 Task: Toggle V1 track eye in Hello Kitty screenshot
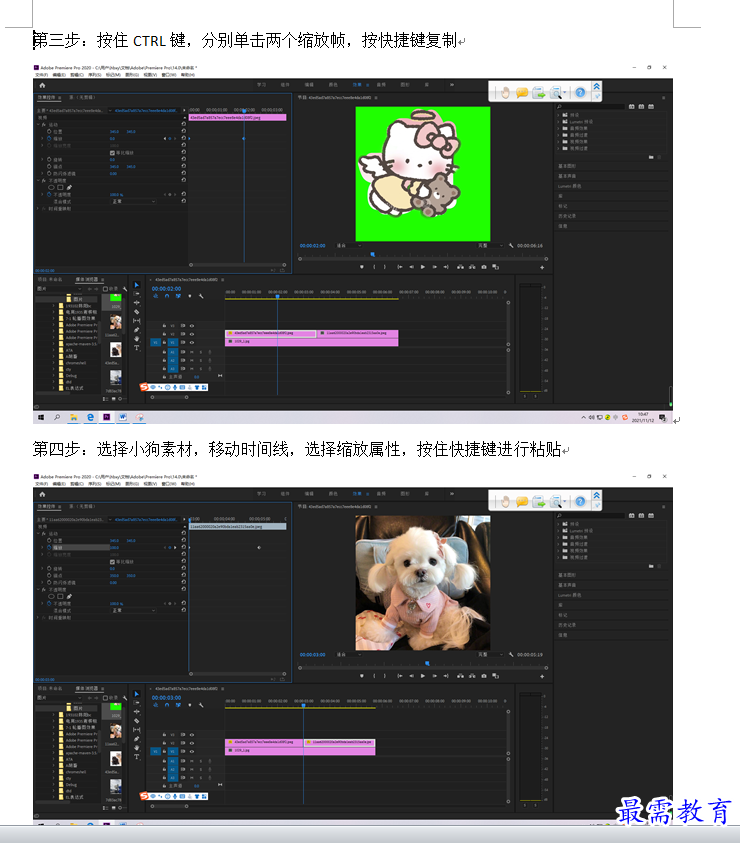[x=191, y=342]
